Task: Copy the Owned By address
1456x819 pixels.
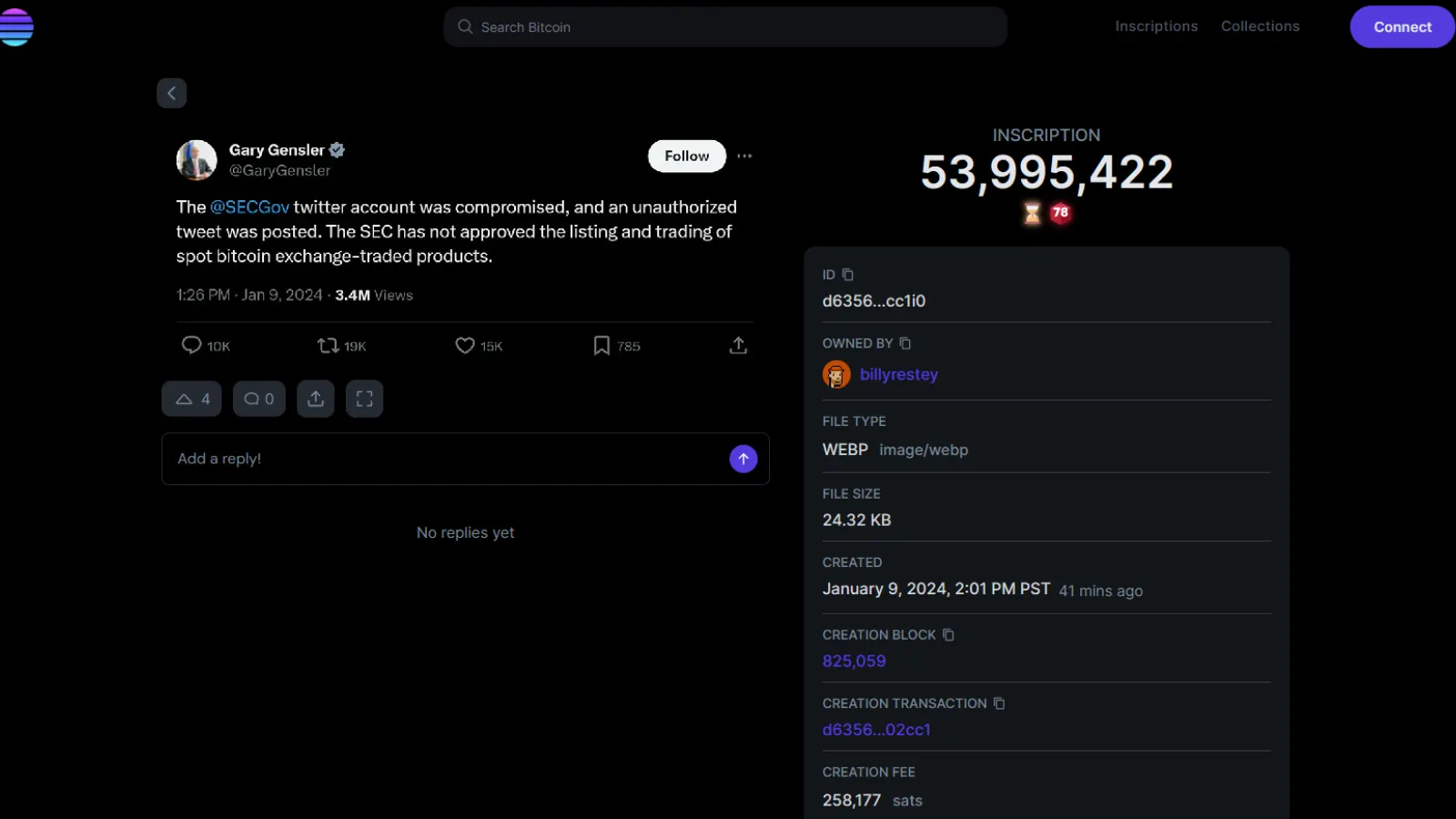Action: (905, 344)
